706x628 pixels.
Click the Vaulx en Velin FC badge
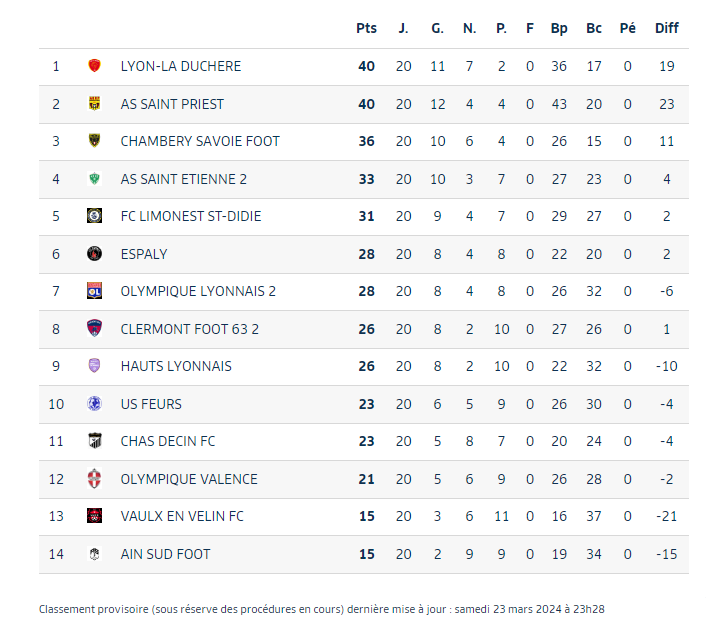click(x=95, y=516)
